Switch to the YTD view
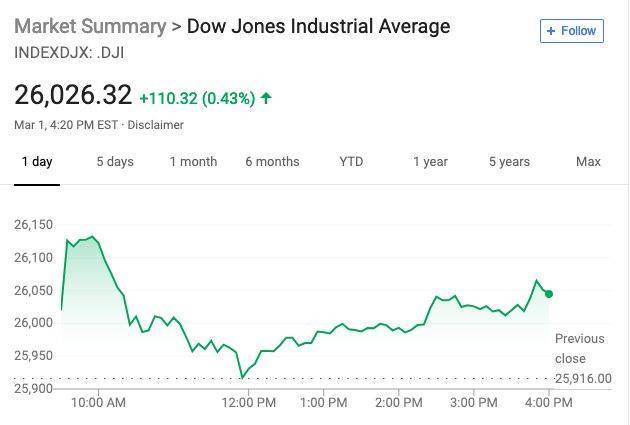 [351, 162]
